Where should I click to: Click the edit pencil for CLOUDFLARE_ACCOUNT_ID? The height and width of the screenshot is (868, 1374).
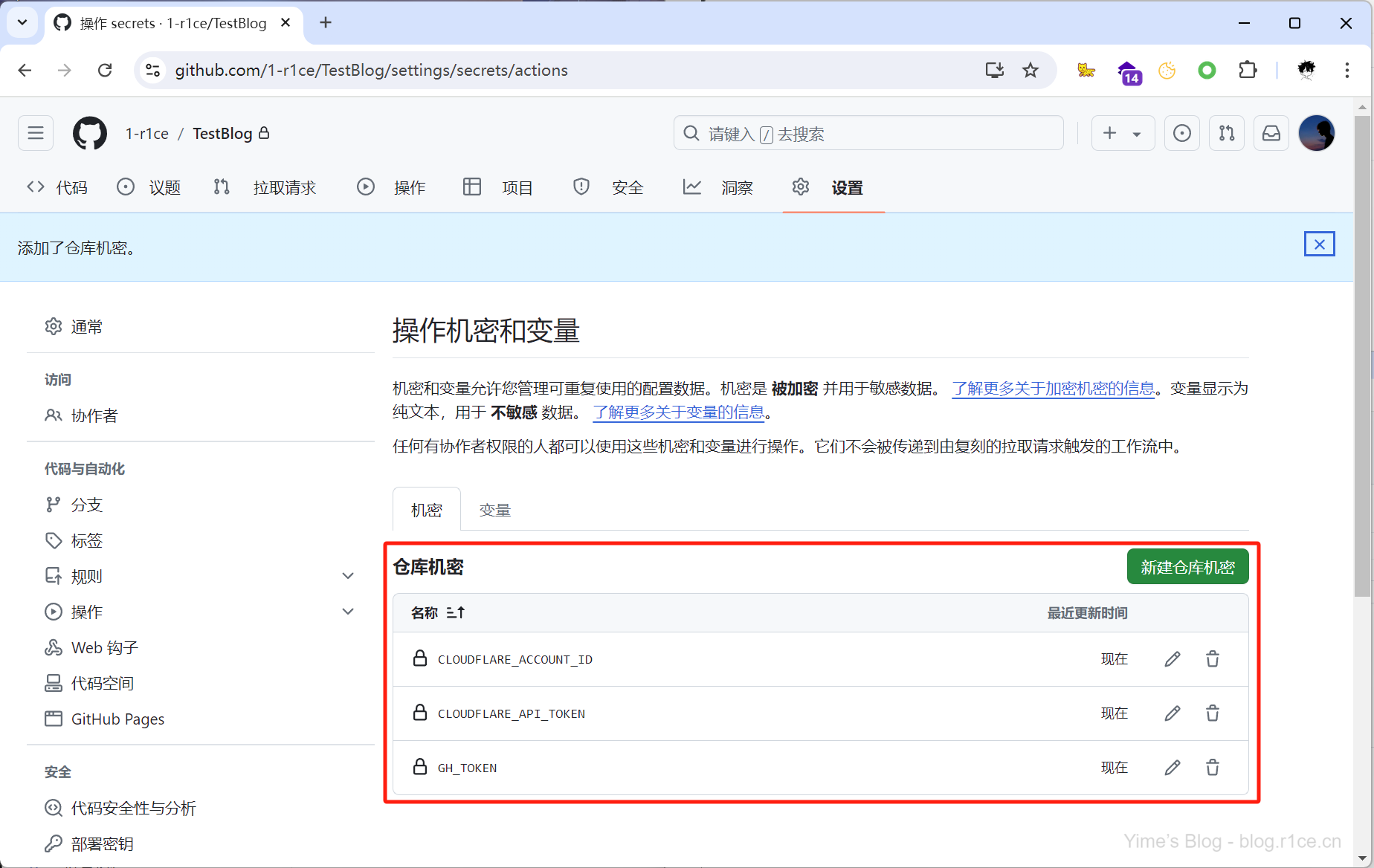coord(1172,659)
